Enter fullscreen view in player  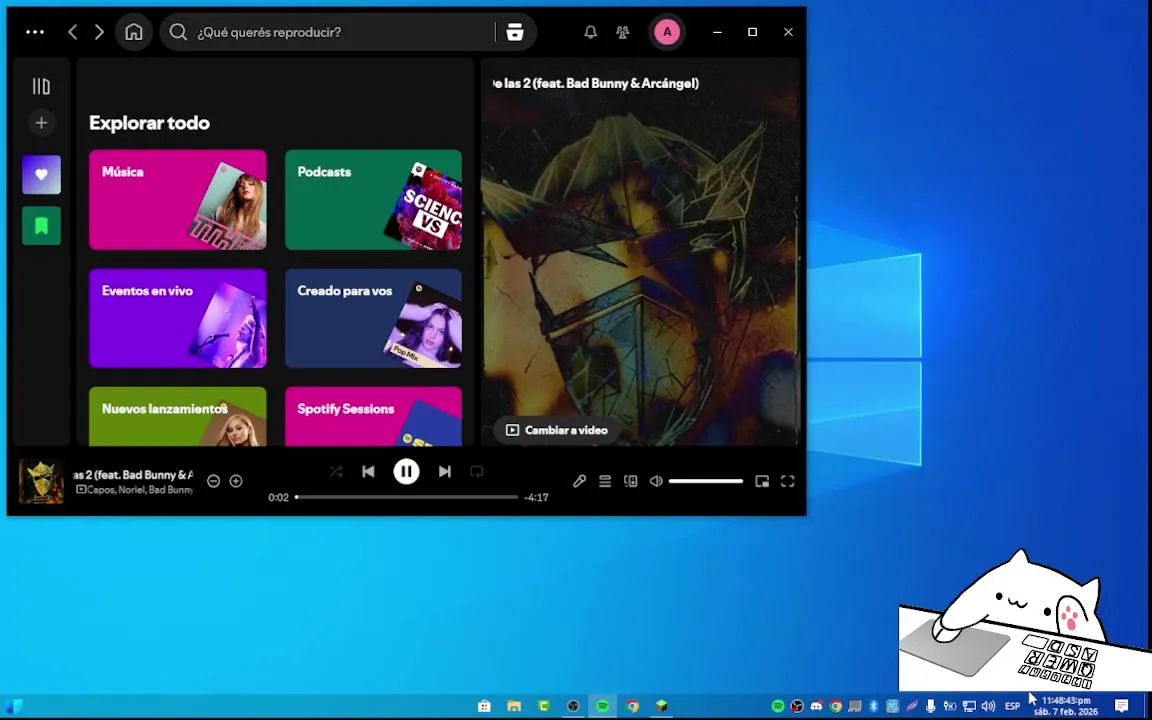point(788,481)
